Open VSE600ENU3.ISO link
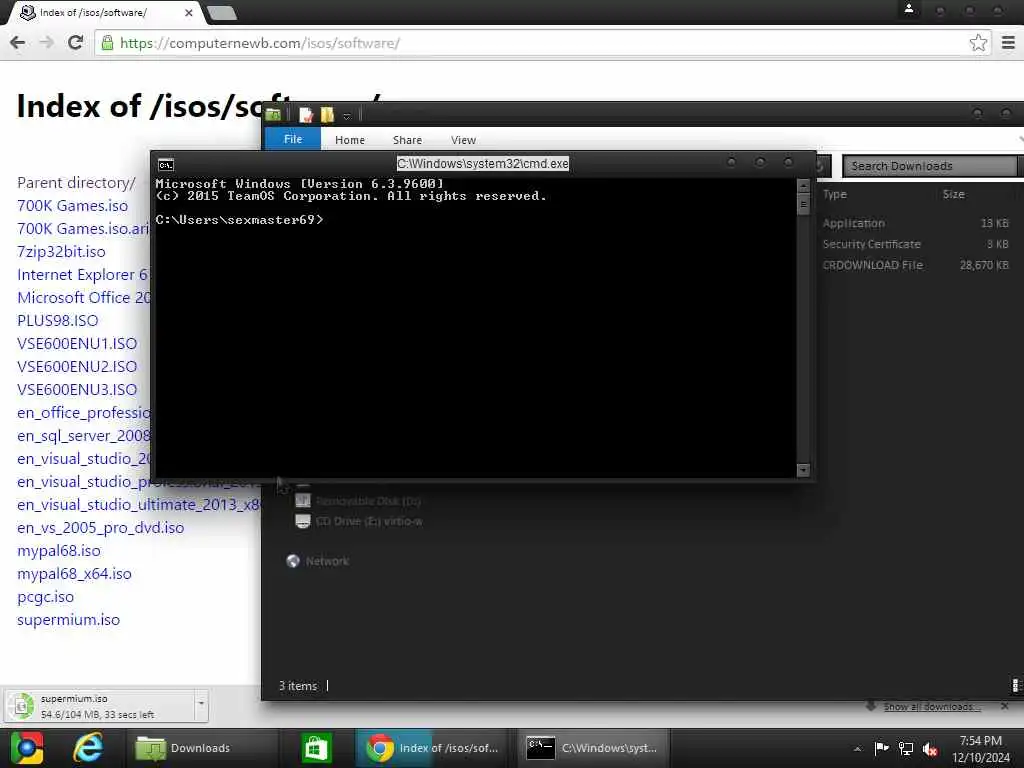Image resolution: width=1024 pixels, height=768 pixels. coord(77,390)
